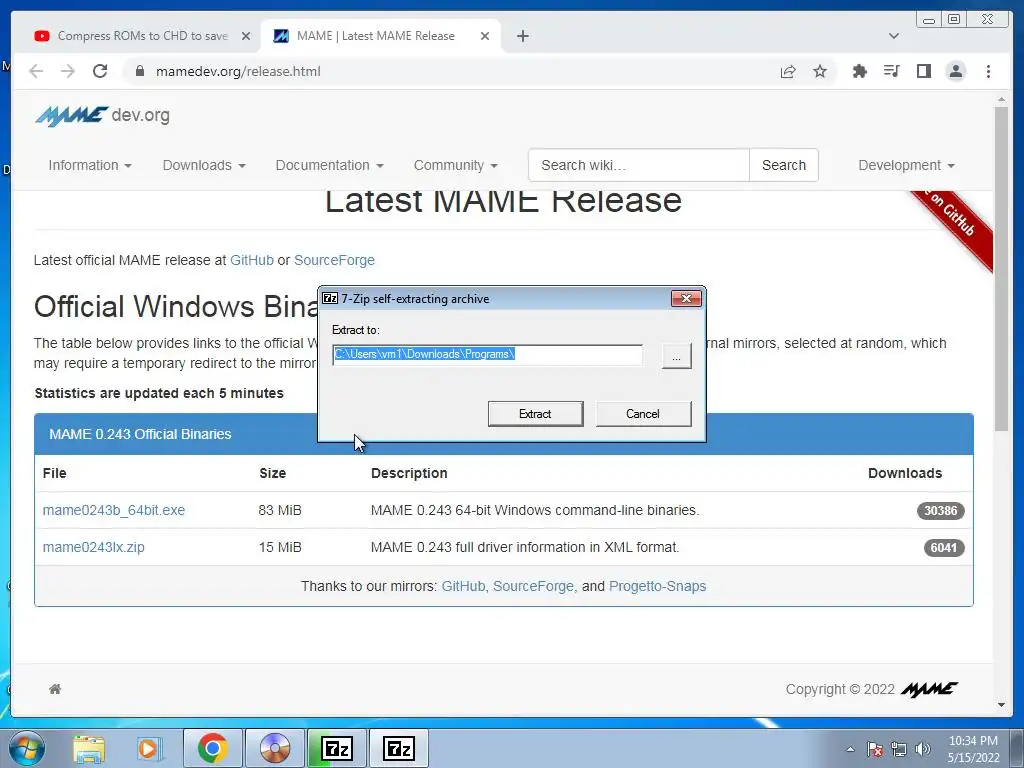Click the first 7-Zip taskbar icon
Image resolution: width=1024 pixels, height=768 pixels.
[337, 748]
